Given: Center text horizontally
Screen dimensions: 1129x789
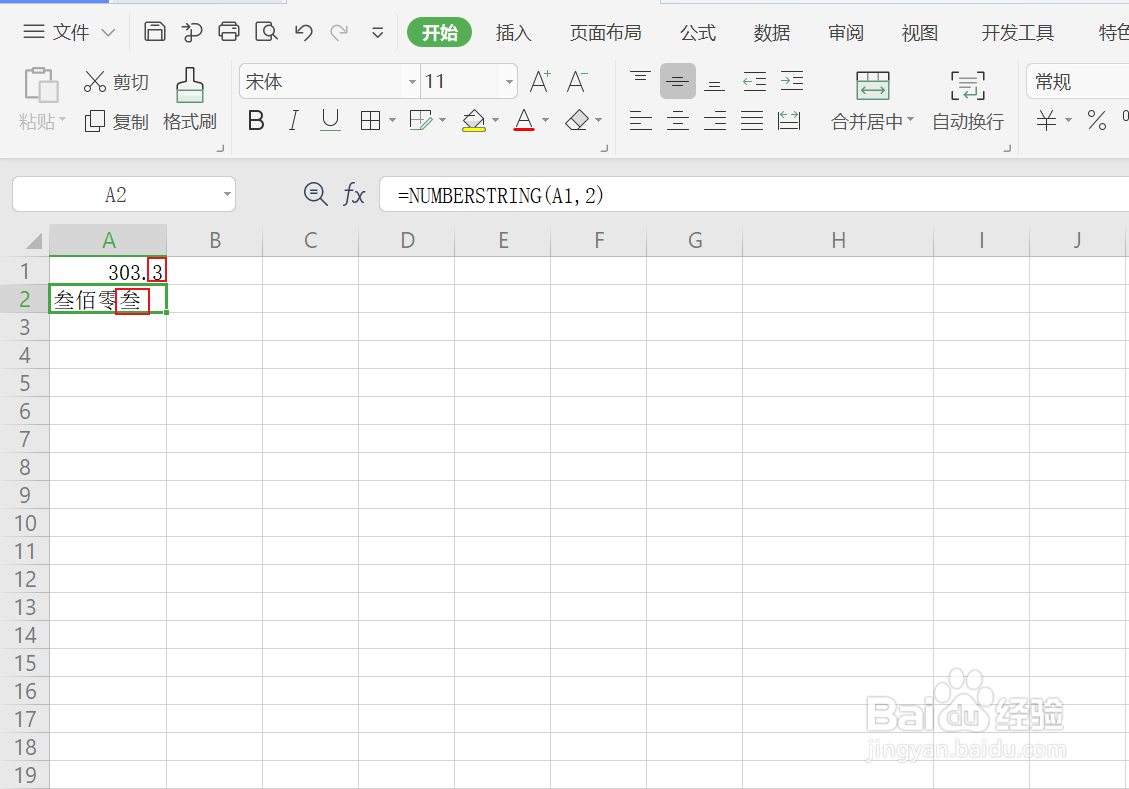Looking at the screenshot, I should [678, 120].
